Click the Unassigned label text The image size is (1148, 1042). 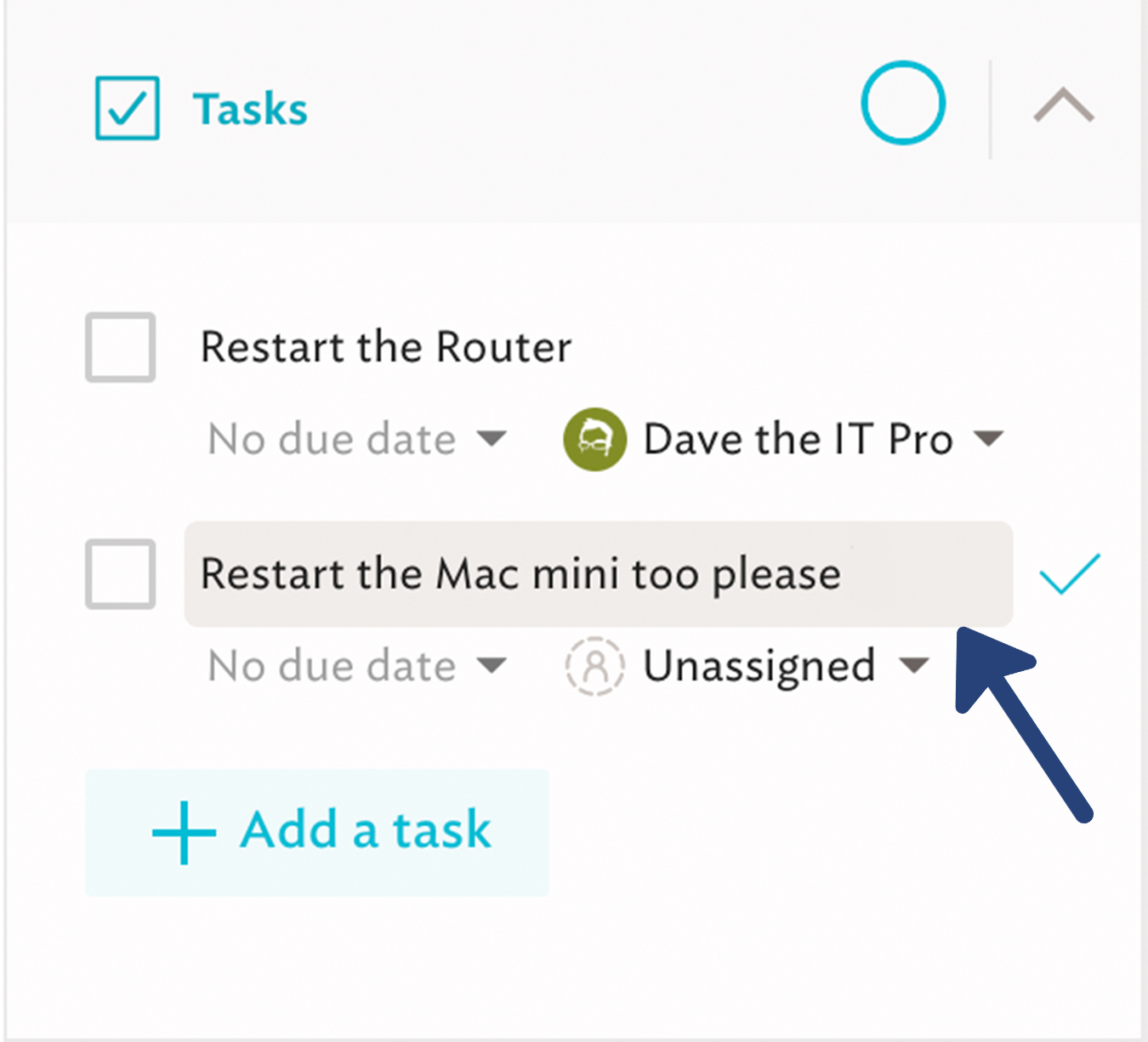coord(759,667)
